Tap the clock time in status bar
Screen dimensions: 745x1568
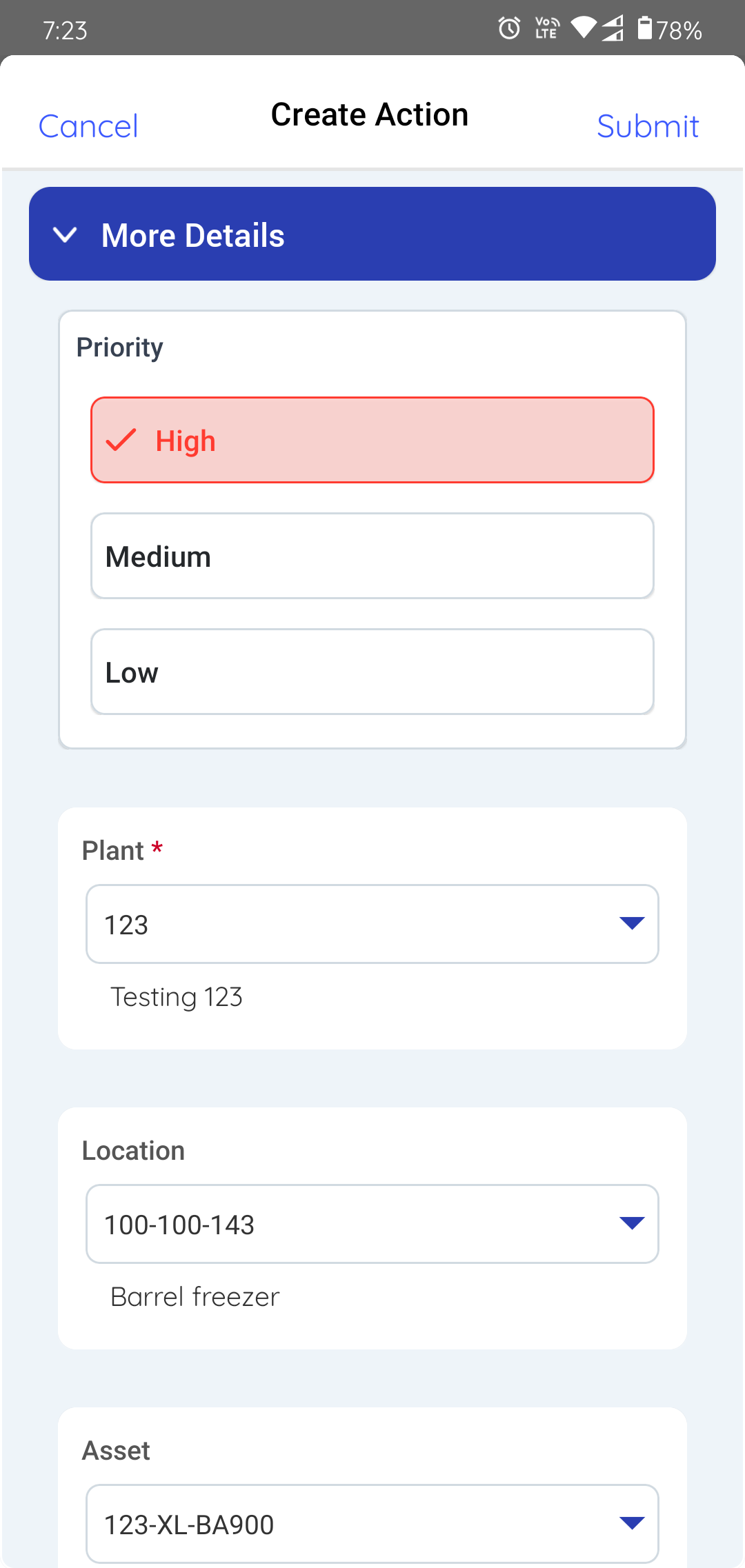[x=65, y=30]
